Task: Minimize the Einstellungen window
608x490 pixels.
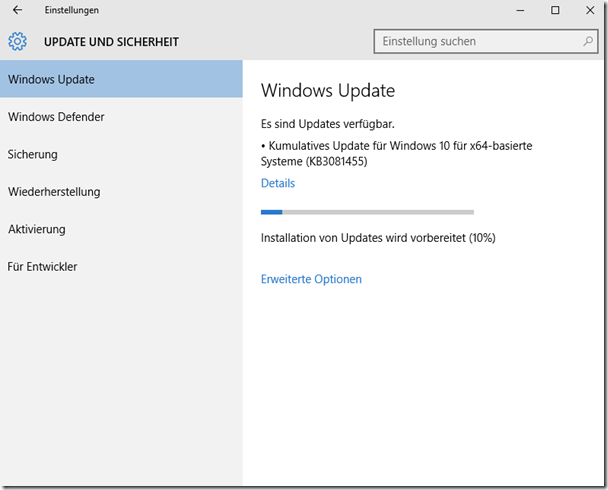Action: (x=520, y=10)
